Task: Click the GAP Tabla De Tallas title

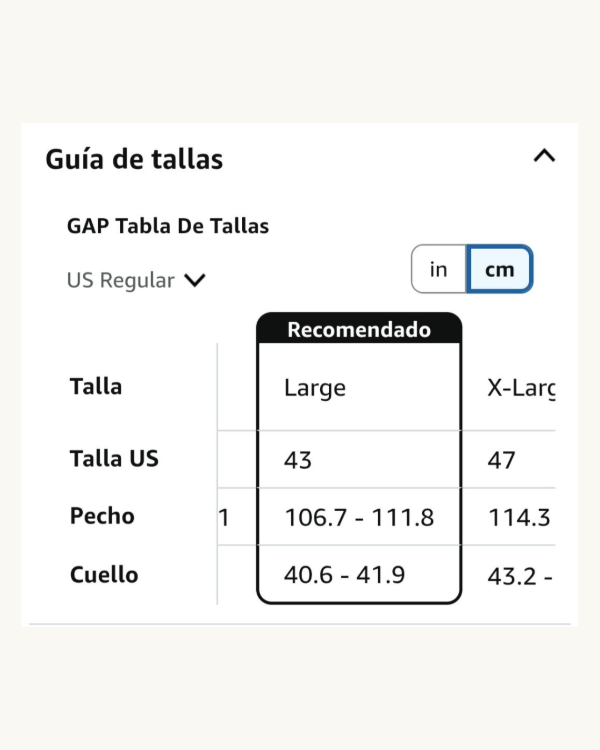Action: point(168,226)
